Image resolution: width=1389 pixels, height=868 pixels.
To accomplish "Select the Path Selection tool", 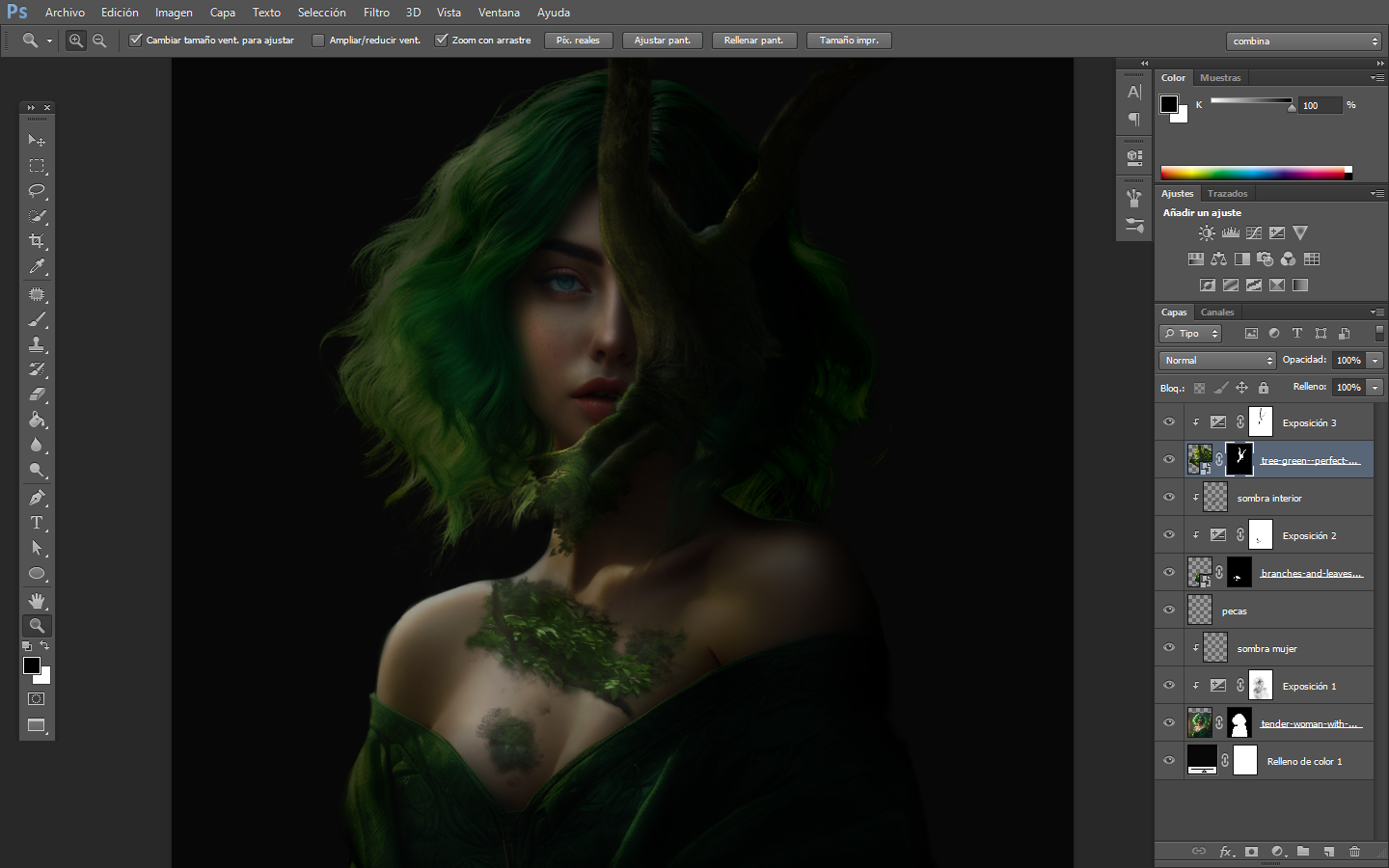I will (37, 548).
